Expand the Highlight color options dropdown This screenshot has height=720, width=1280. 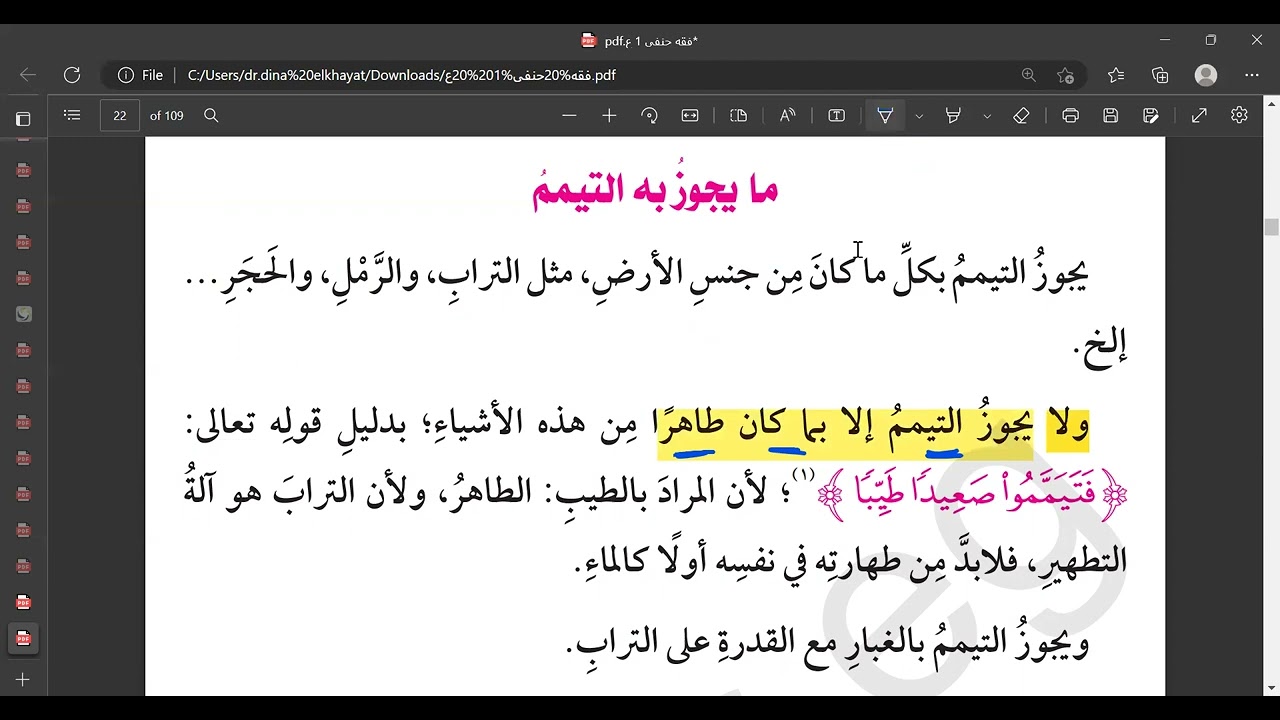click(x=987, y=116)
